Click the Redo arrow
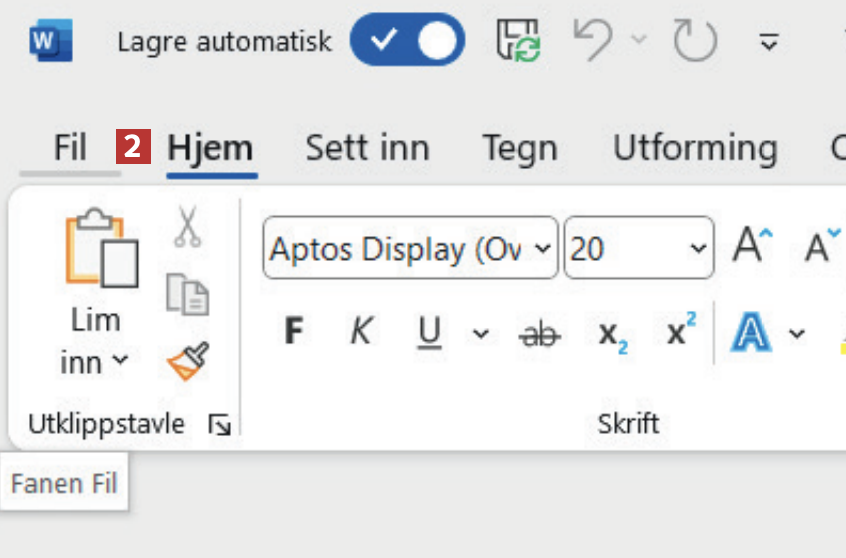The width and height of the screenshot is (846, 558). [x=694, y=41]
